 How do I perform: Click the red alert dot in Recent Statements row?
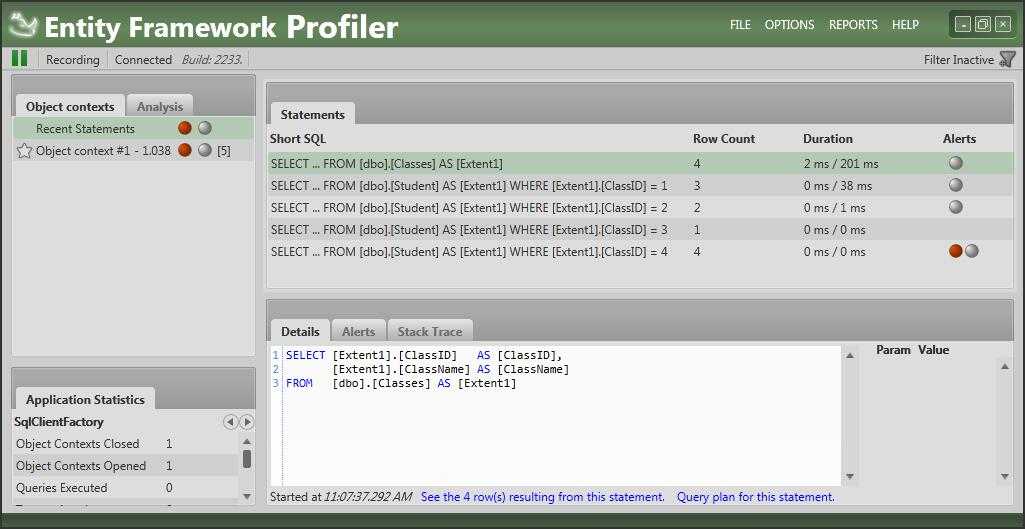(185, 128)
